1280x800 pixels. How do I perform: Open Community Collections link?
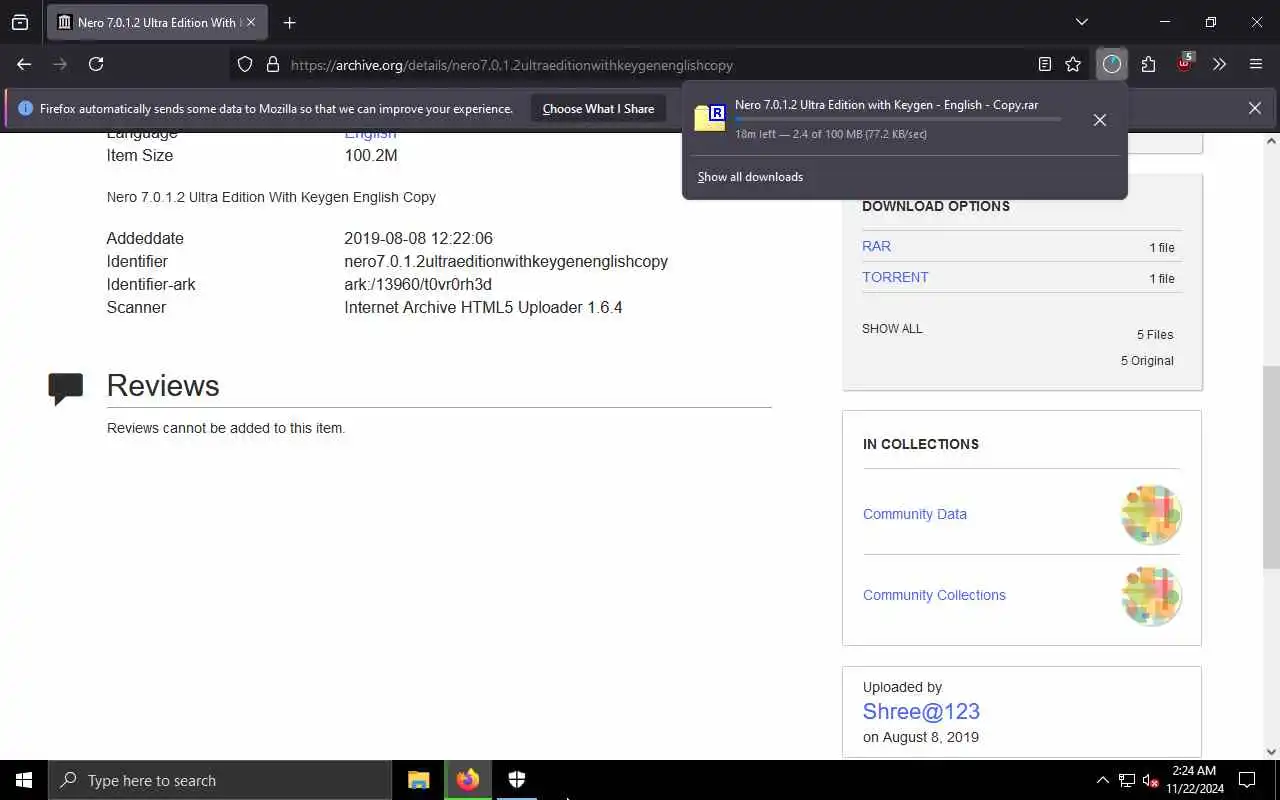tap(934, 595)
